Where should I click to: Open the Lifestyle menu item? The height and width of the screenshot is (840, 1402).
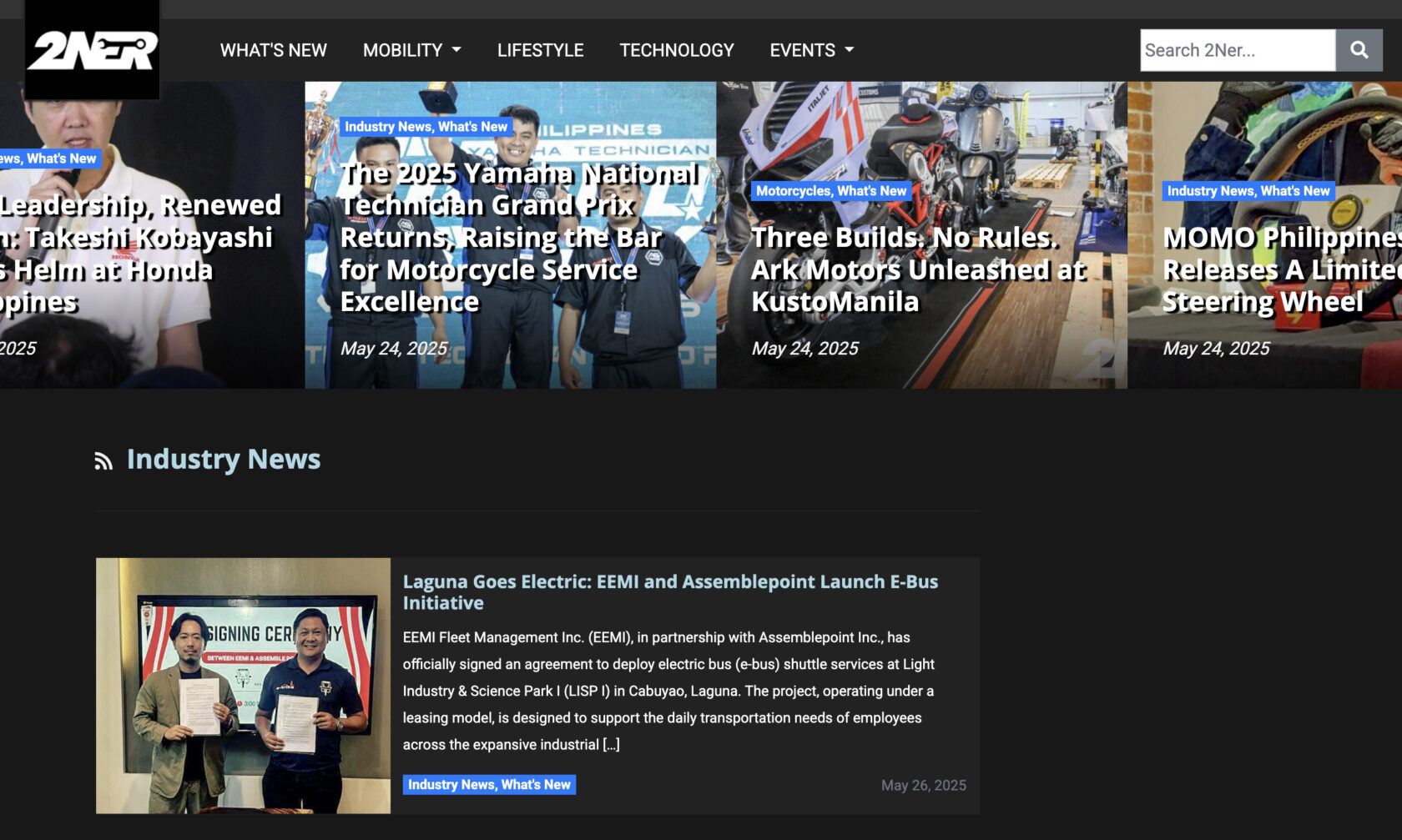point(540,50)
